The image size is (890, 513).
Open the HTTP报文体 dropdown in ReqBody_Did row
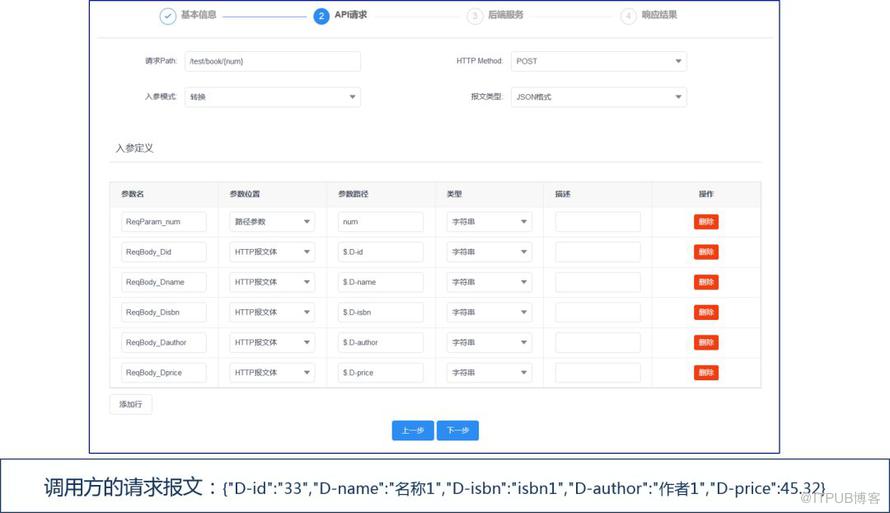tap(272, 252)
